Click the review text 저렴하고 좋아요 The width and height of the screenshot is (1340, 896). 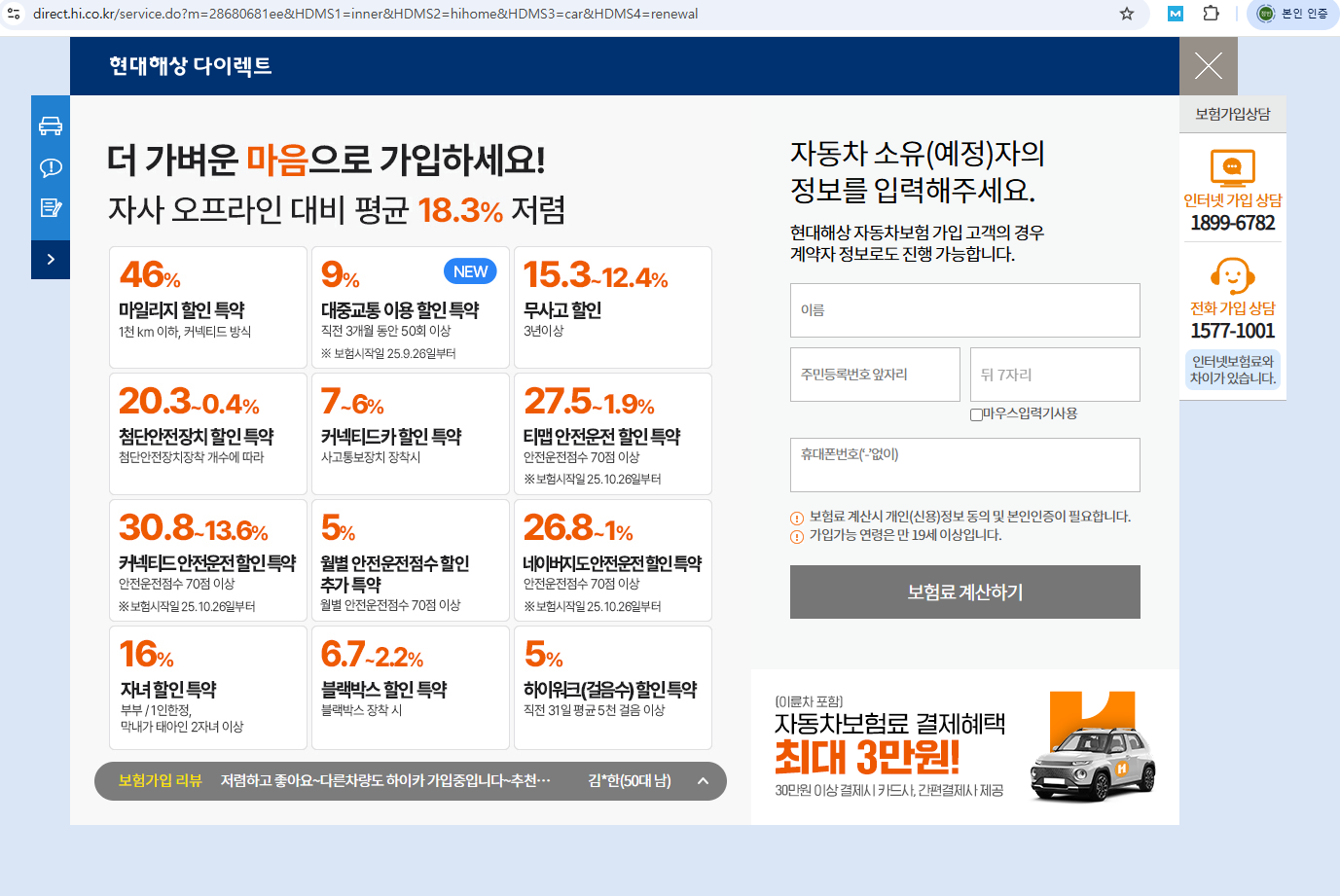[x=385, y=780]
